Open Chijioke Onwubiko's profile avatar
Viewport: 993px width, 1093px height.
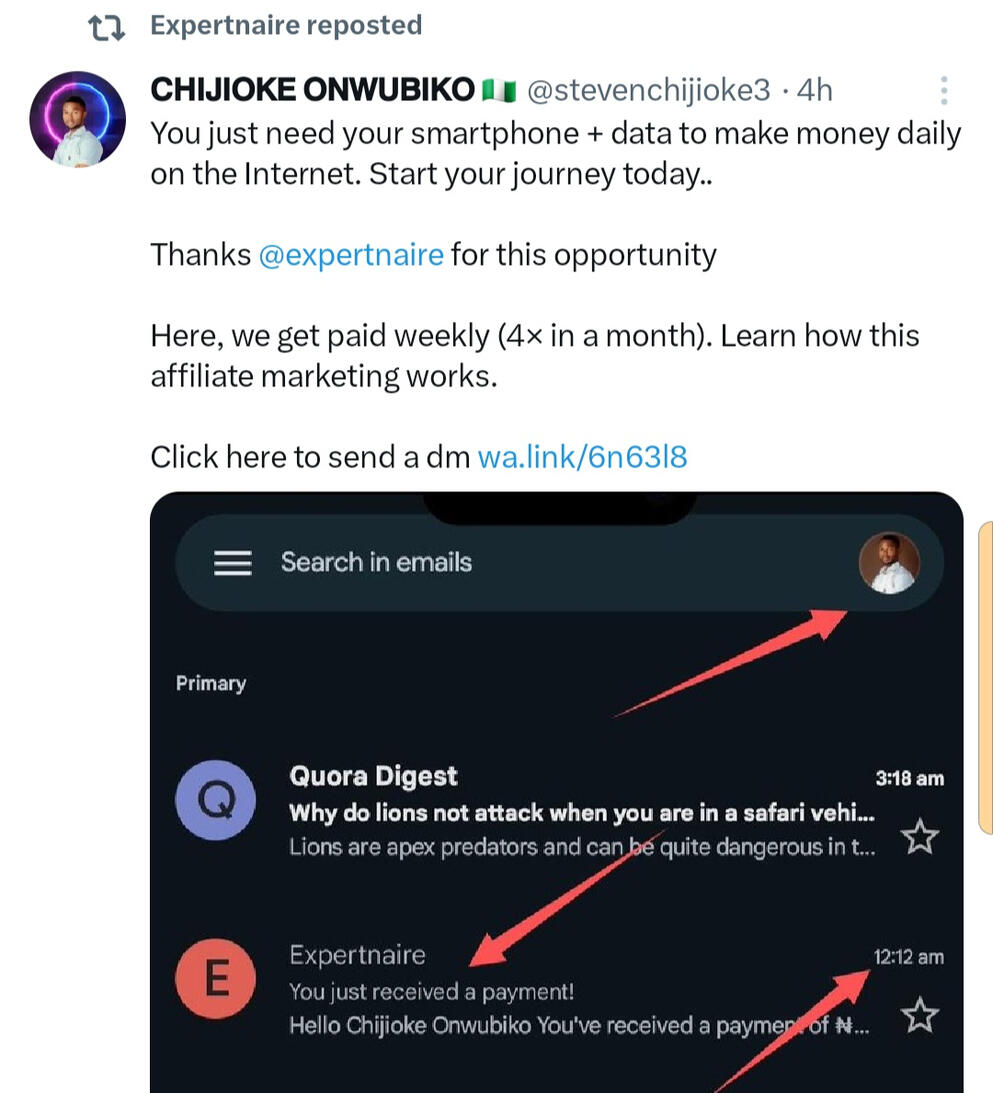[78, 118]
